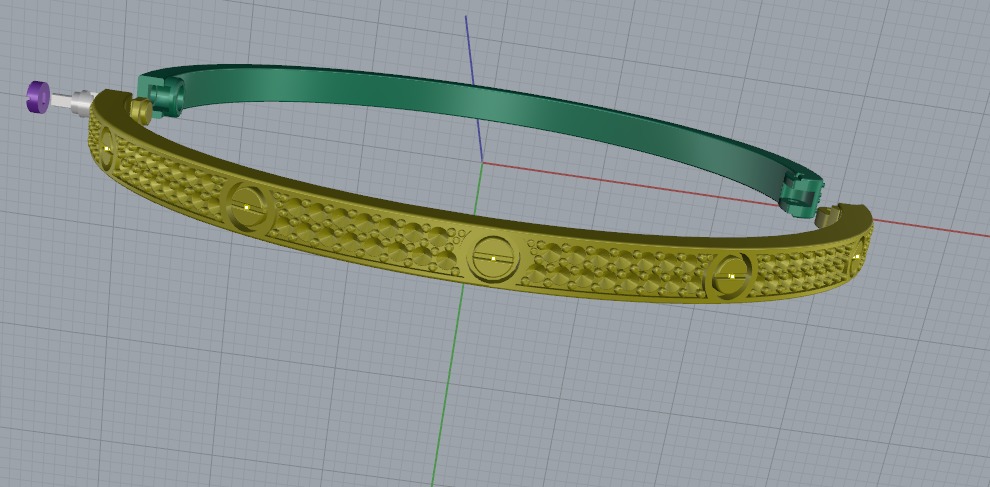990x487 pixels.
Task: Select the green hinge block near the red axis
Action: pyautogui.click(x=802, y=196)
